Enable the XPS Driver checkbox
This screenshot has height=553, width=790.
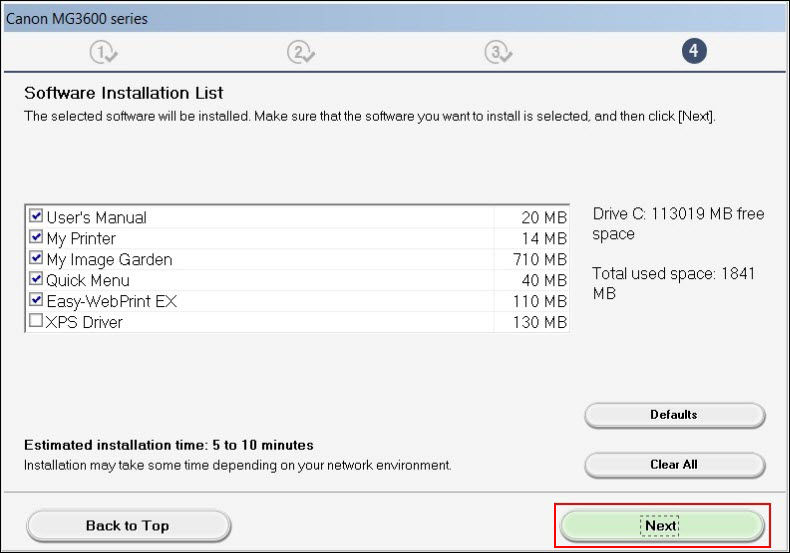pos(36,320)
